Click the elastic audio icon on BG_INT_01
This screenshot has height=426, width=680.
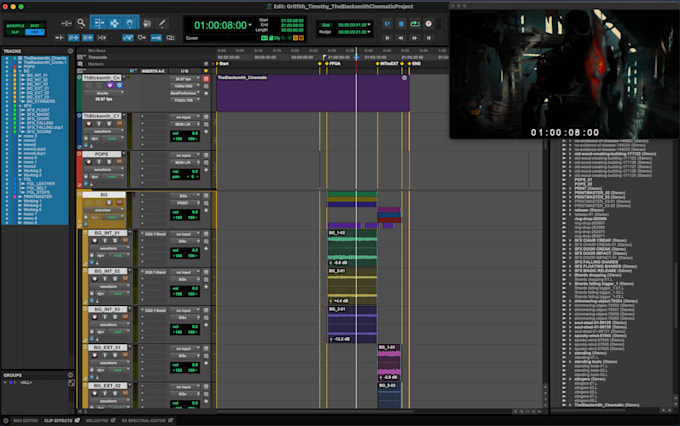click(97, 263)
